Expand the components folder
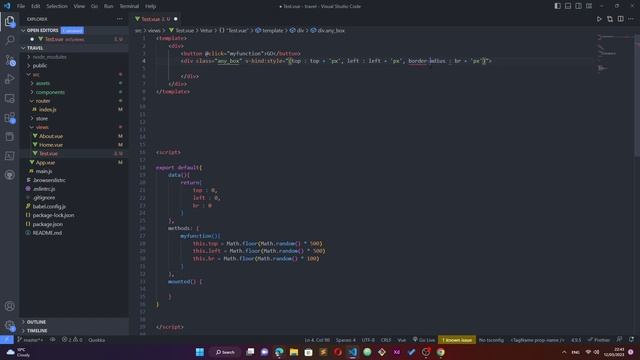Image resolution: width=640 pixels, height=360 pixels. tap(50, 92)
